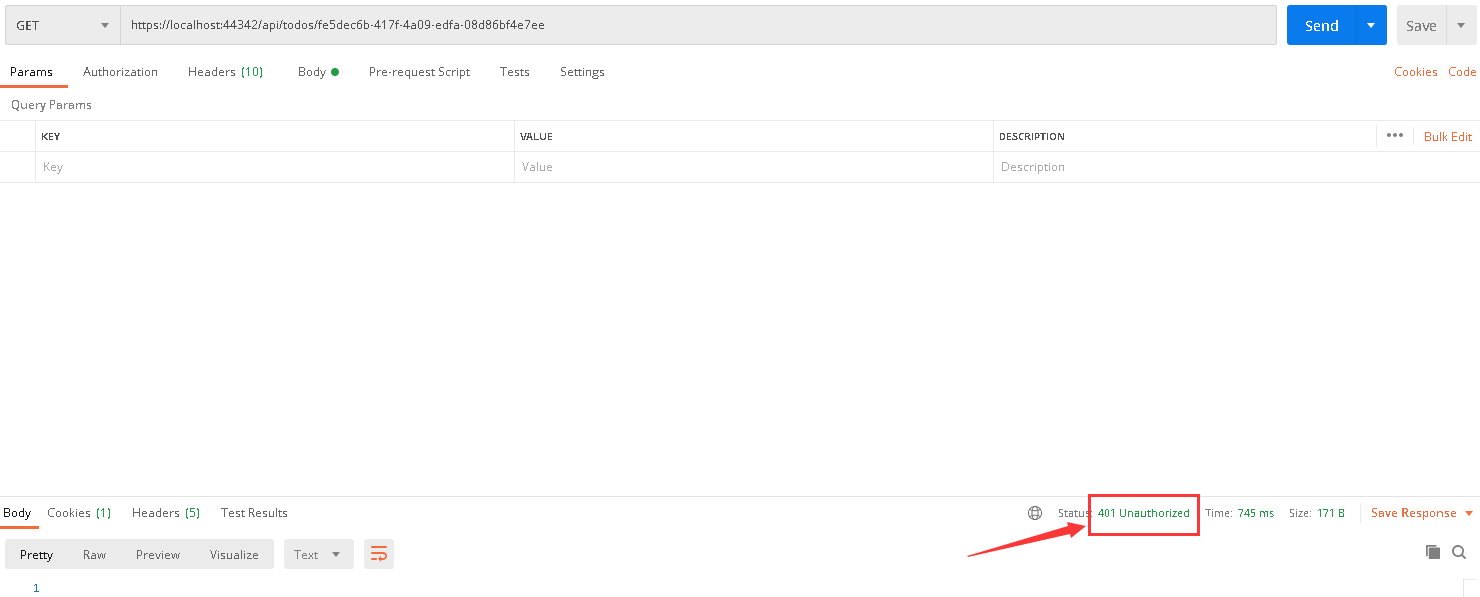
Task: Click the response size 171 B
Action: point(1331,513)
